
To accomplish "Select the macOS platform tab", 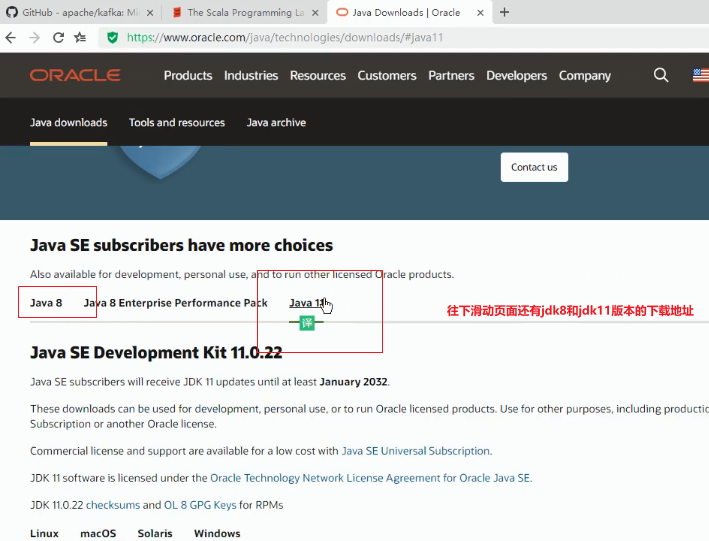I will [x=98, y=534].
